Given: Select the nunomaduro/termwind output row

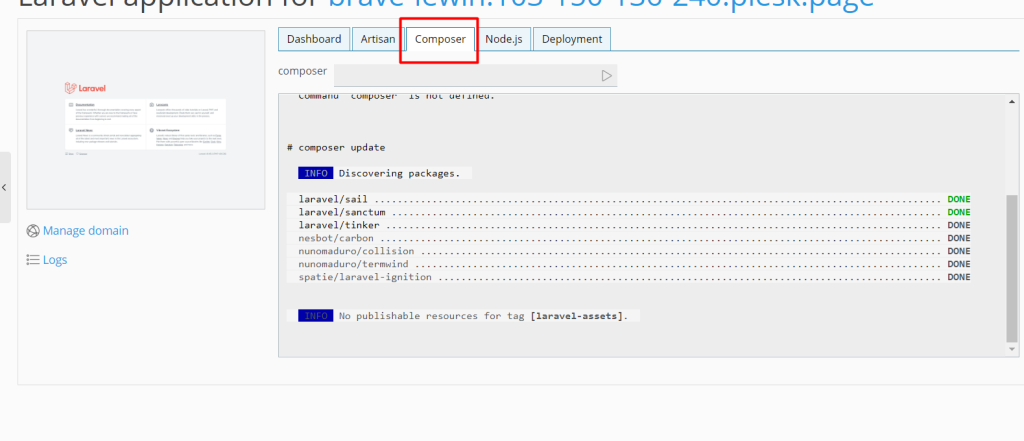Looking at the screenshot, I should click(x=630, y=265).
